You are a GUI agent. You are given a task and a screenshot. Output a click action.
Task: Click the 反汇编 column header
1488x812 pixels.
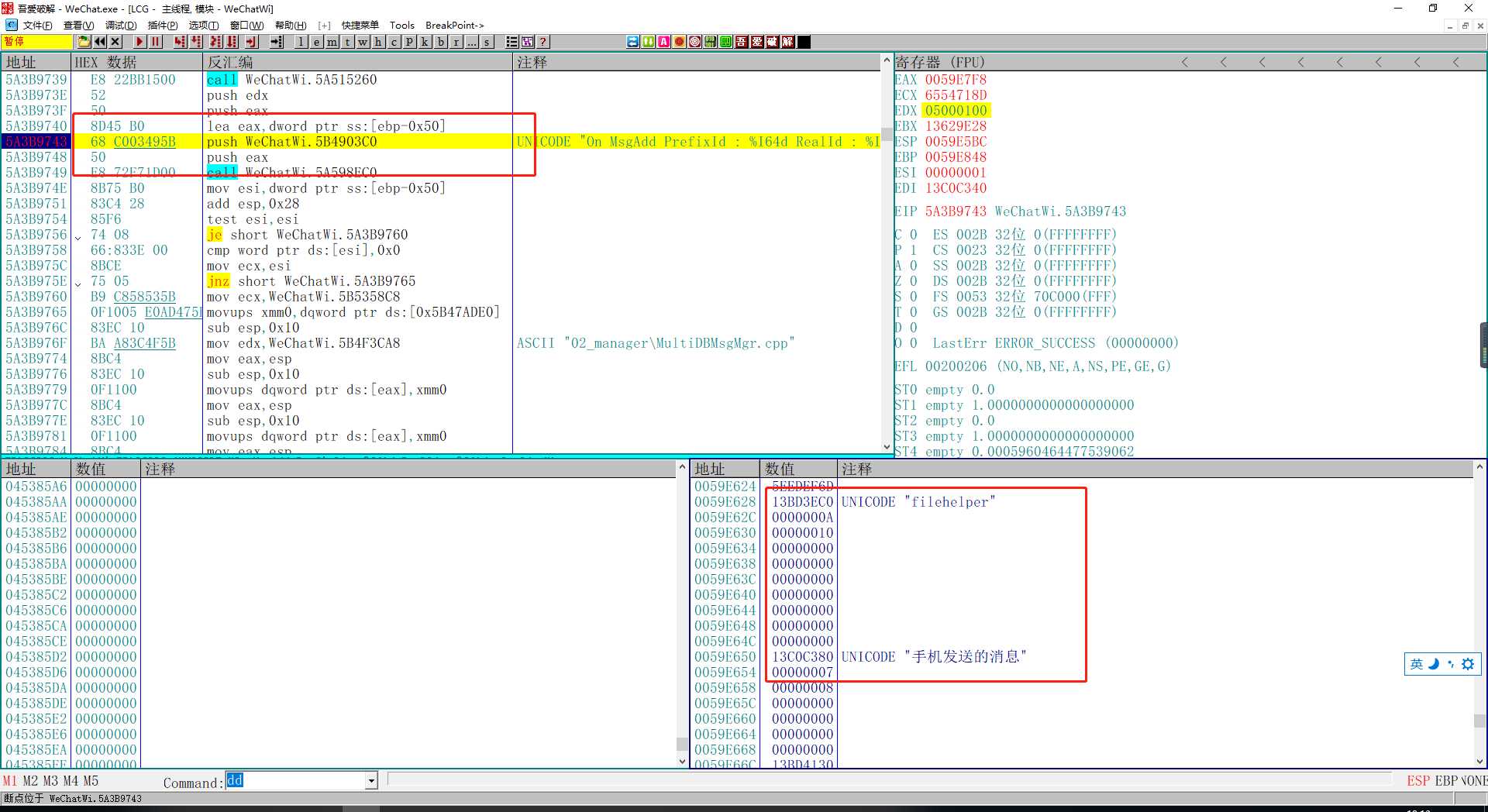click(x=358, y=62)
